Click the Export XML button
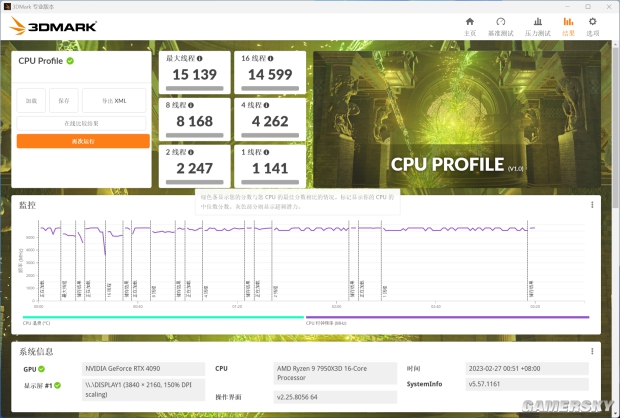Image resolution: width=620 pixels, height=418 pixels. (x=114, y=101)
